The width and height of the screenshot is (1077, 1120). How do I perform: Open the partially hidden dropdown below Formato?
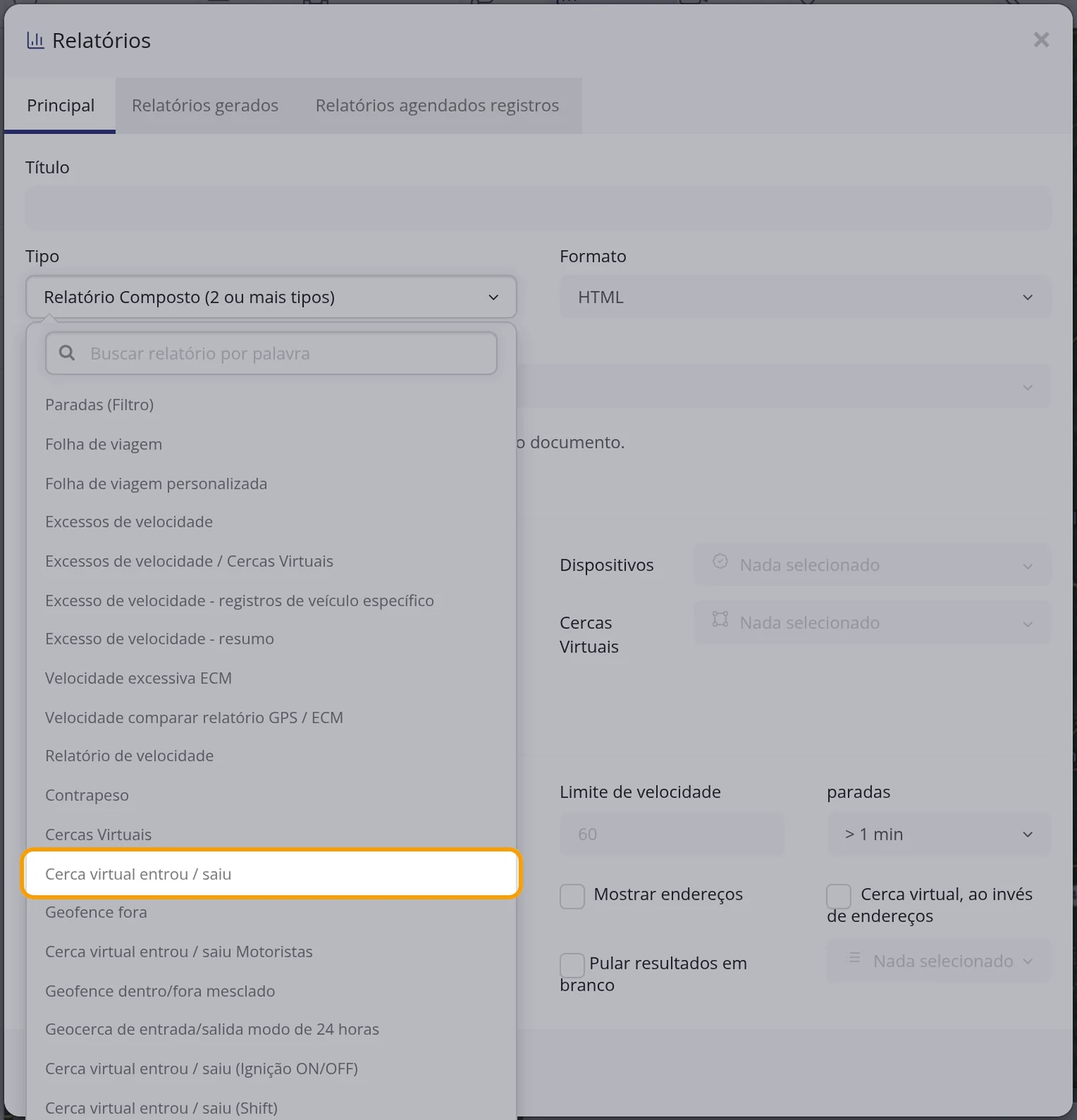point(783,386)
